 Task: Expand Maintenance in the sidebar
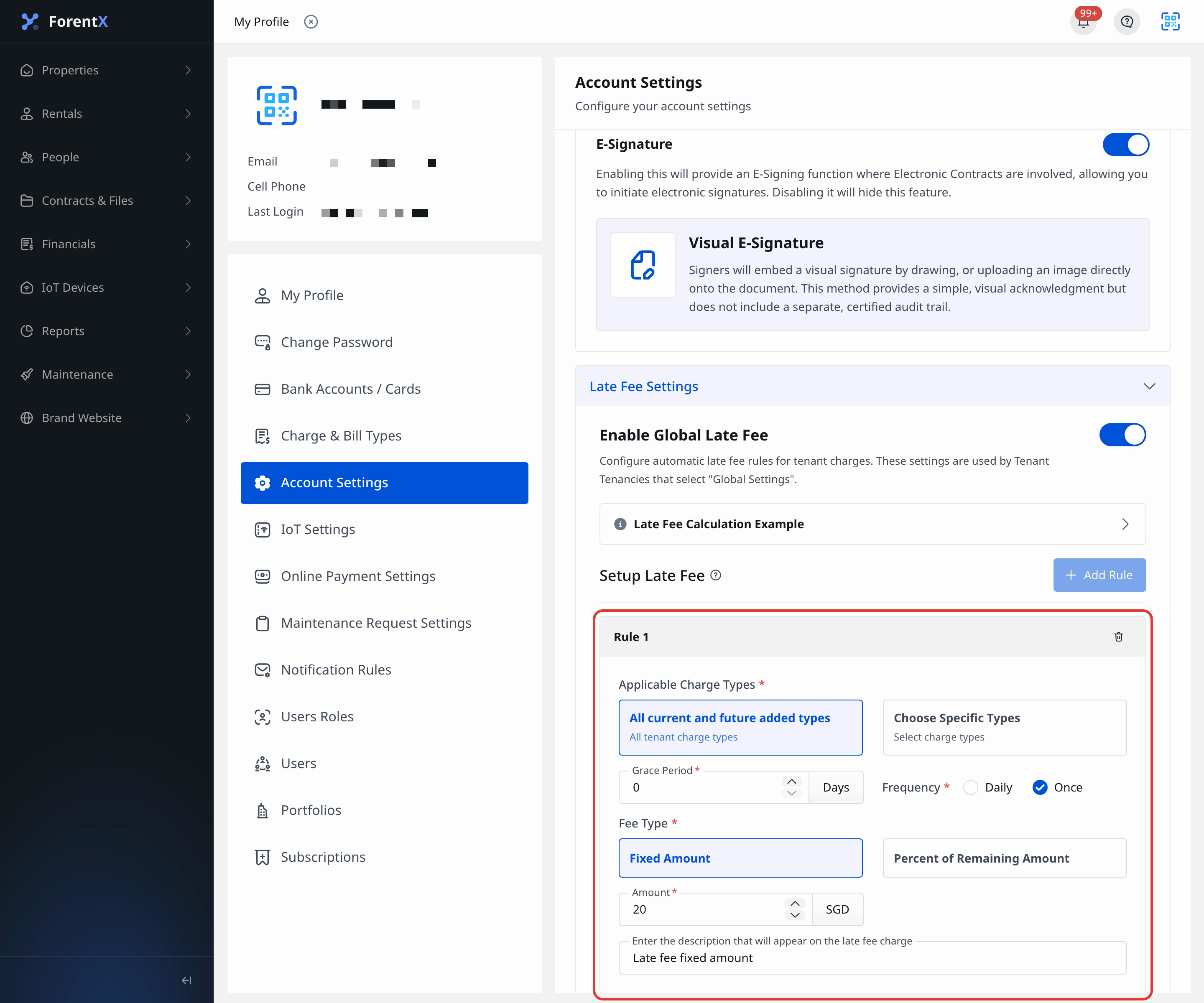(x=107, y=374)
